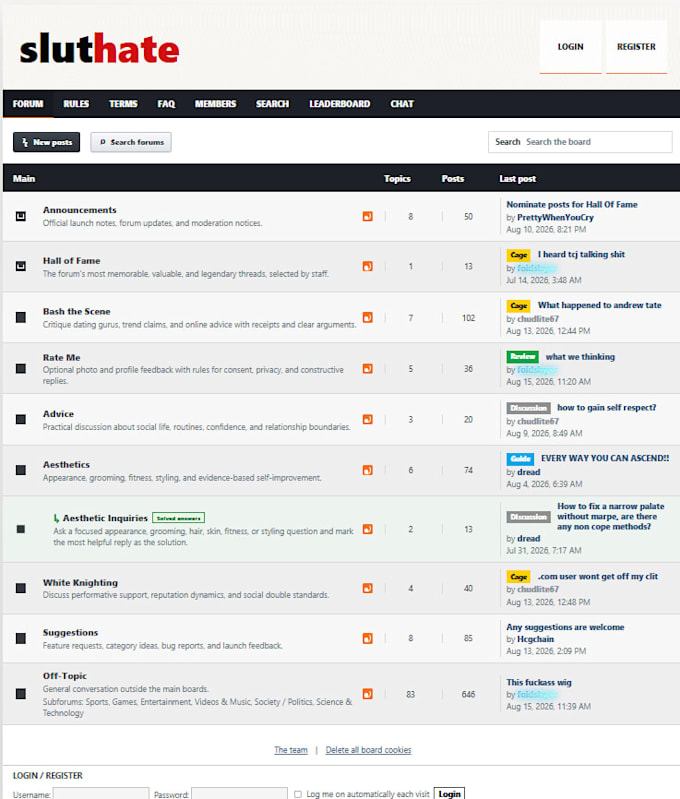Viewport: 680px width, 799px height.
Task: Open the Aesthetics forum
Action: (66, 465)
